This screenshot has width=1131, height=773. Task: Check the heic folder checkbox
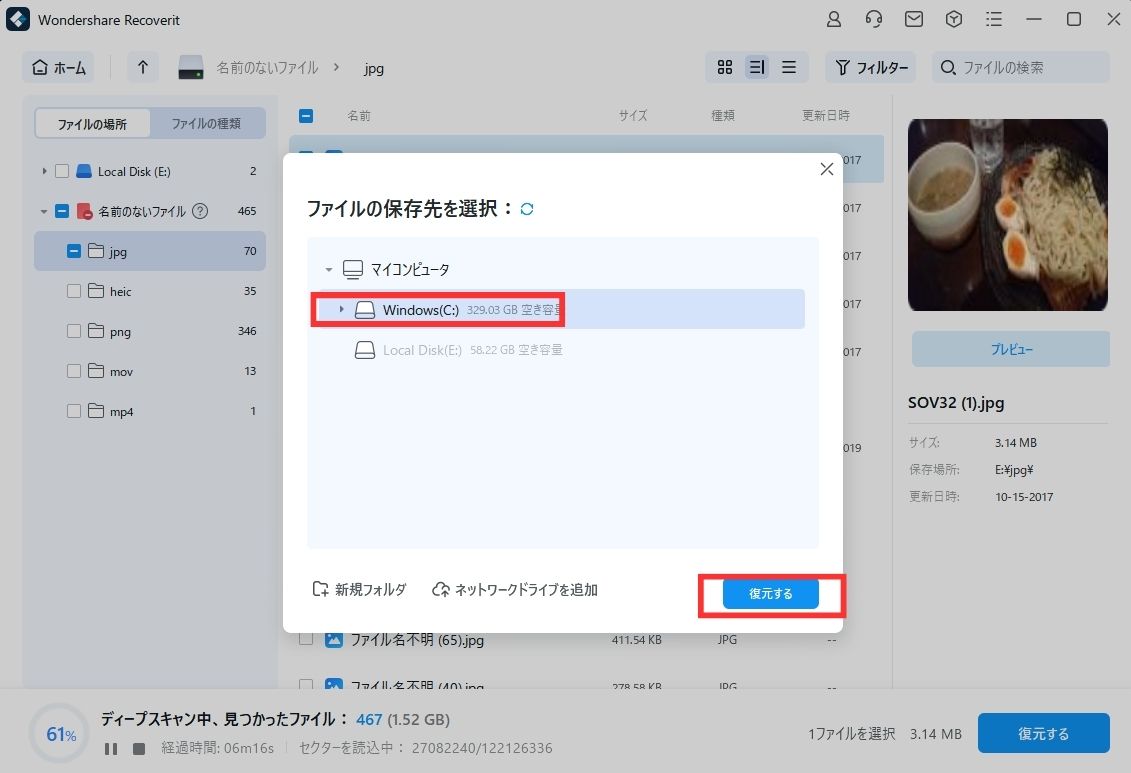click(x=74, y=291)
